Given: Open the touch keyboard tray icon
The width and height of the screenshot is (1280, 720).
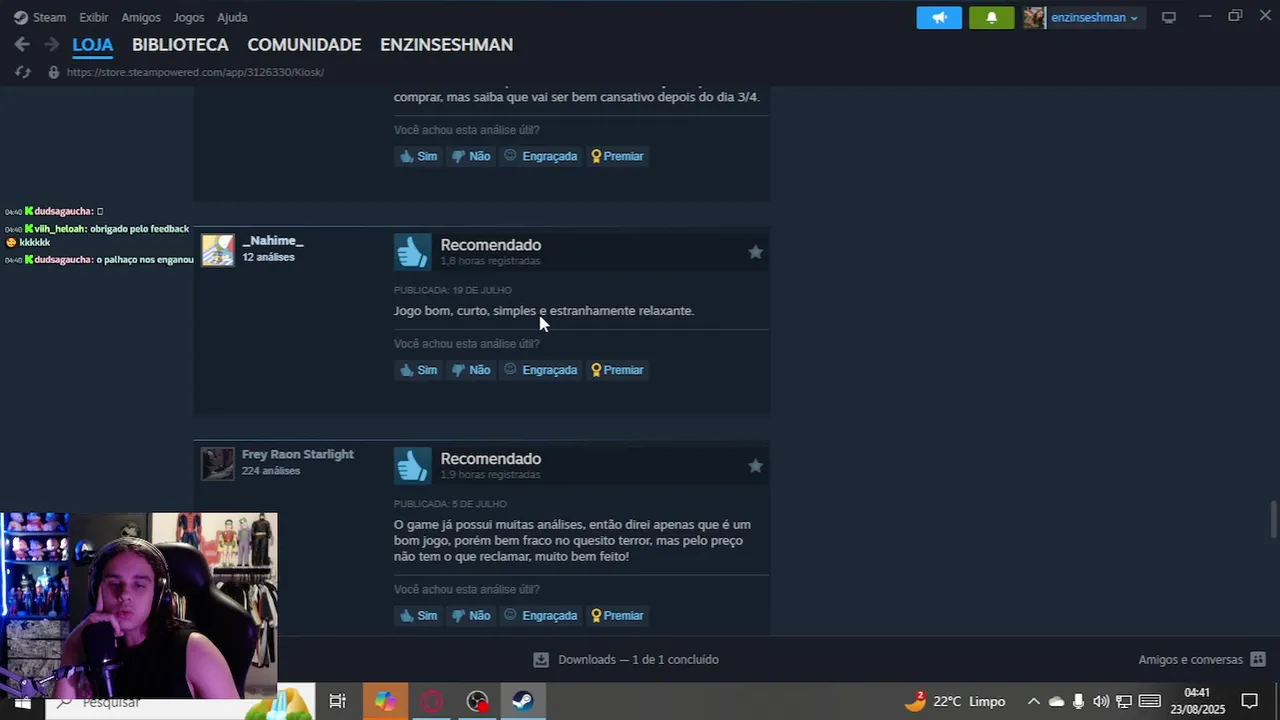Looking at the screenshot, I should [x=1150, y=701].
